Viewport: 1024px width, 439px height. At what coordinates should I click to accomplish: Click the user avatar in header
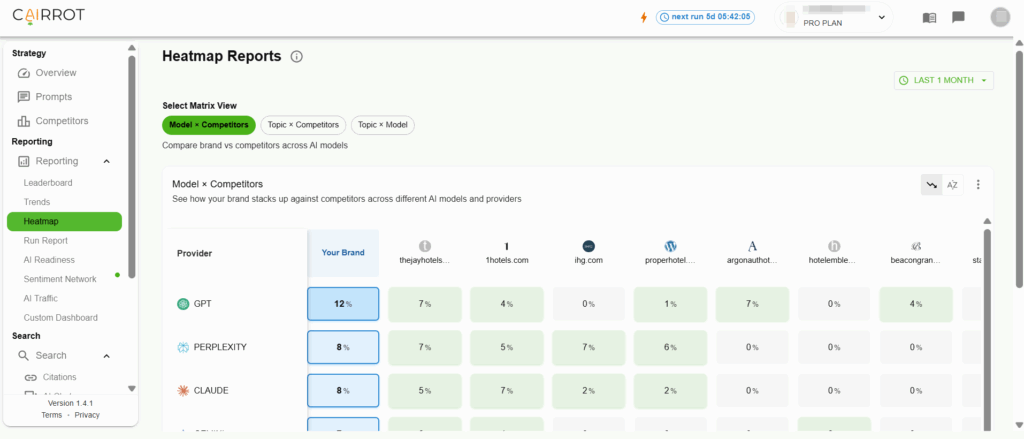coord(1000,17)
